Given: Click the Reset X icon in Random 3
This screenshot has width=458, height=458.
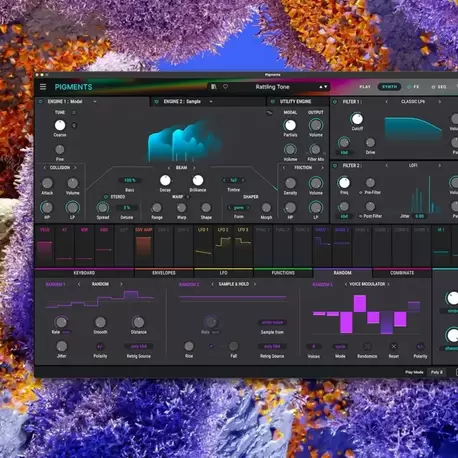Looking at the screenshot, I should coord(393,347).
